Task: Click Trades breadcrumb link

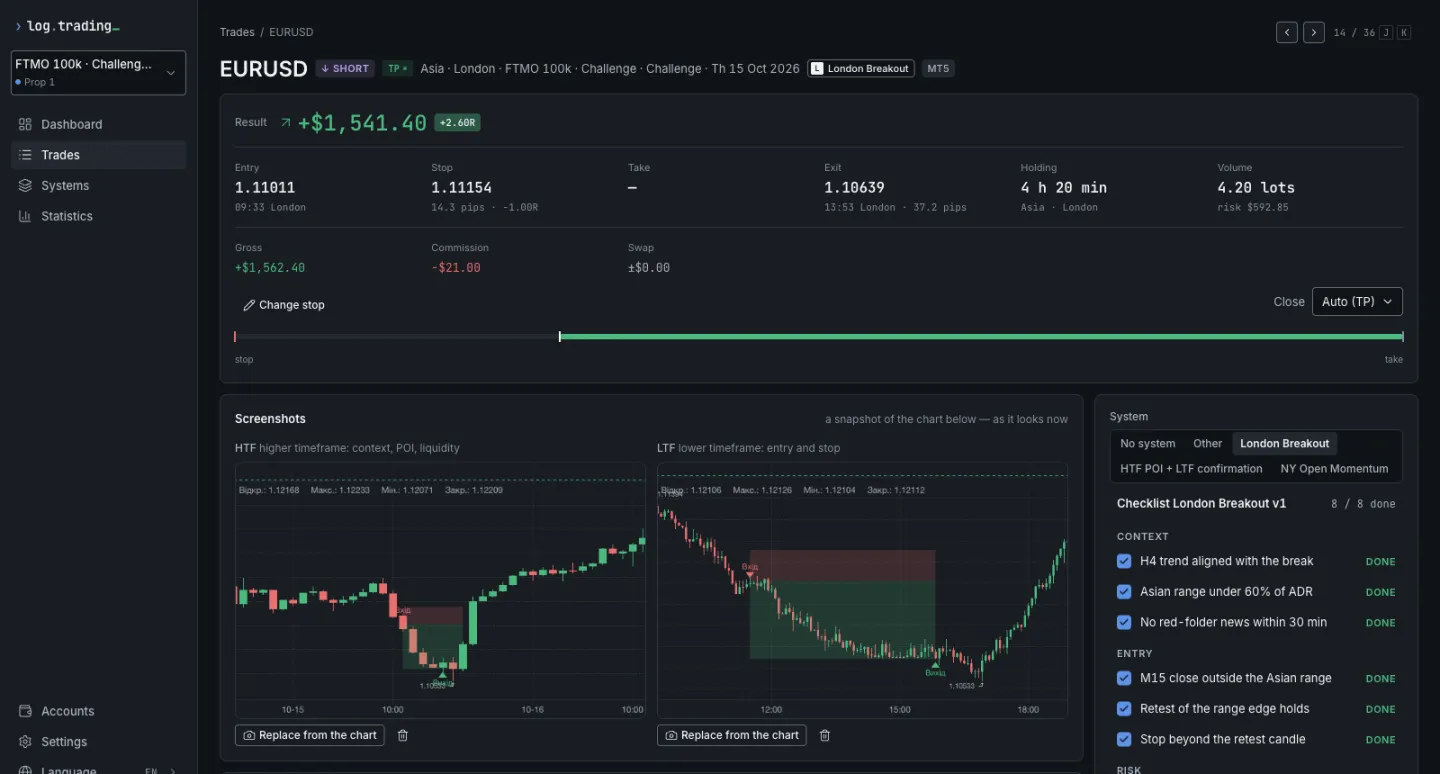Action: coord(237,32)
